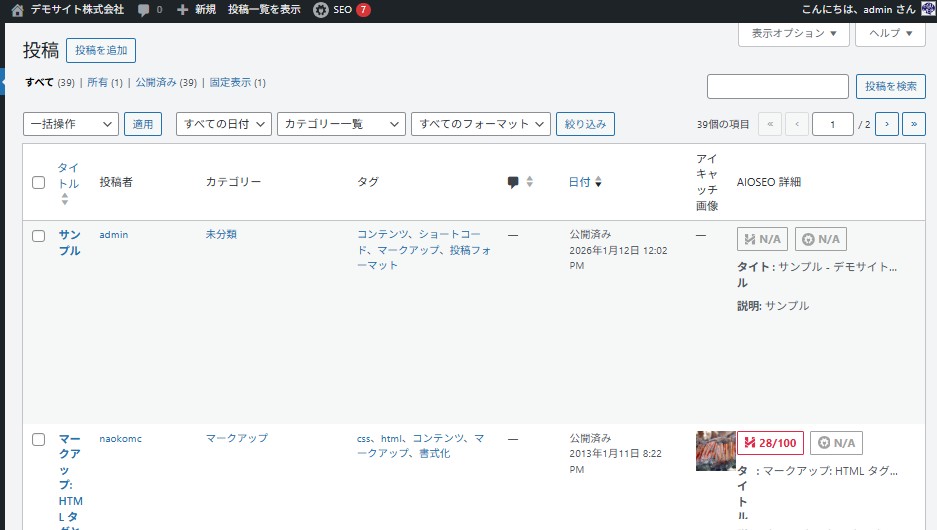Image resolution: width=937 pixels, height=530 pixels.
Task: Sort by the comments bubble column icon
Action: pos(513,182)
